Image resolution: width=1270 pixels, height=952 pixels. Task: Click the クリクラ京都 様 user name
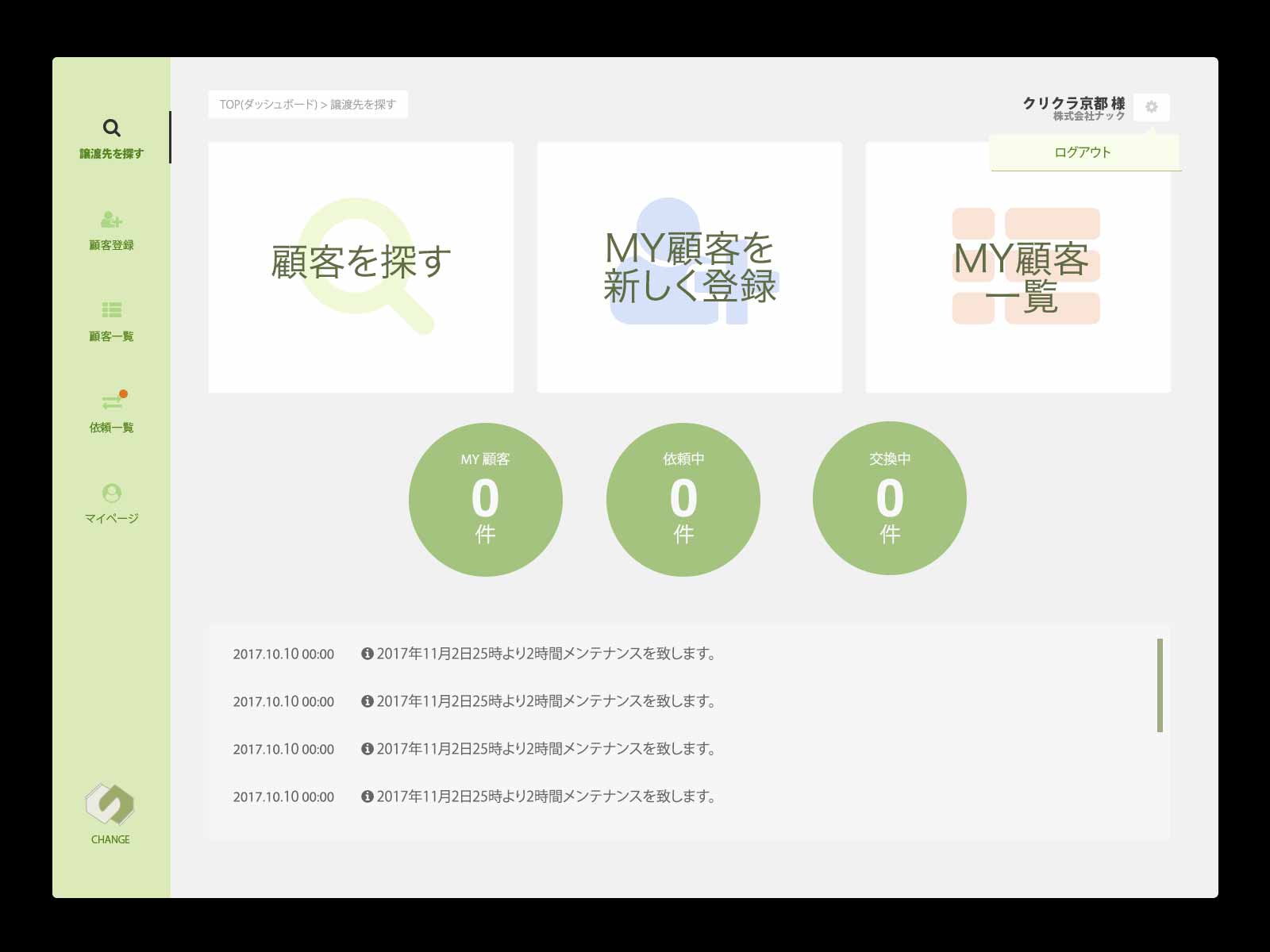1073,103
